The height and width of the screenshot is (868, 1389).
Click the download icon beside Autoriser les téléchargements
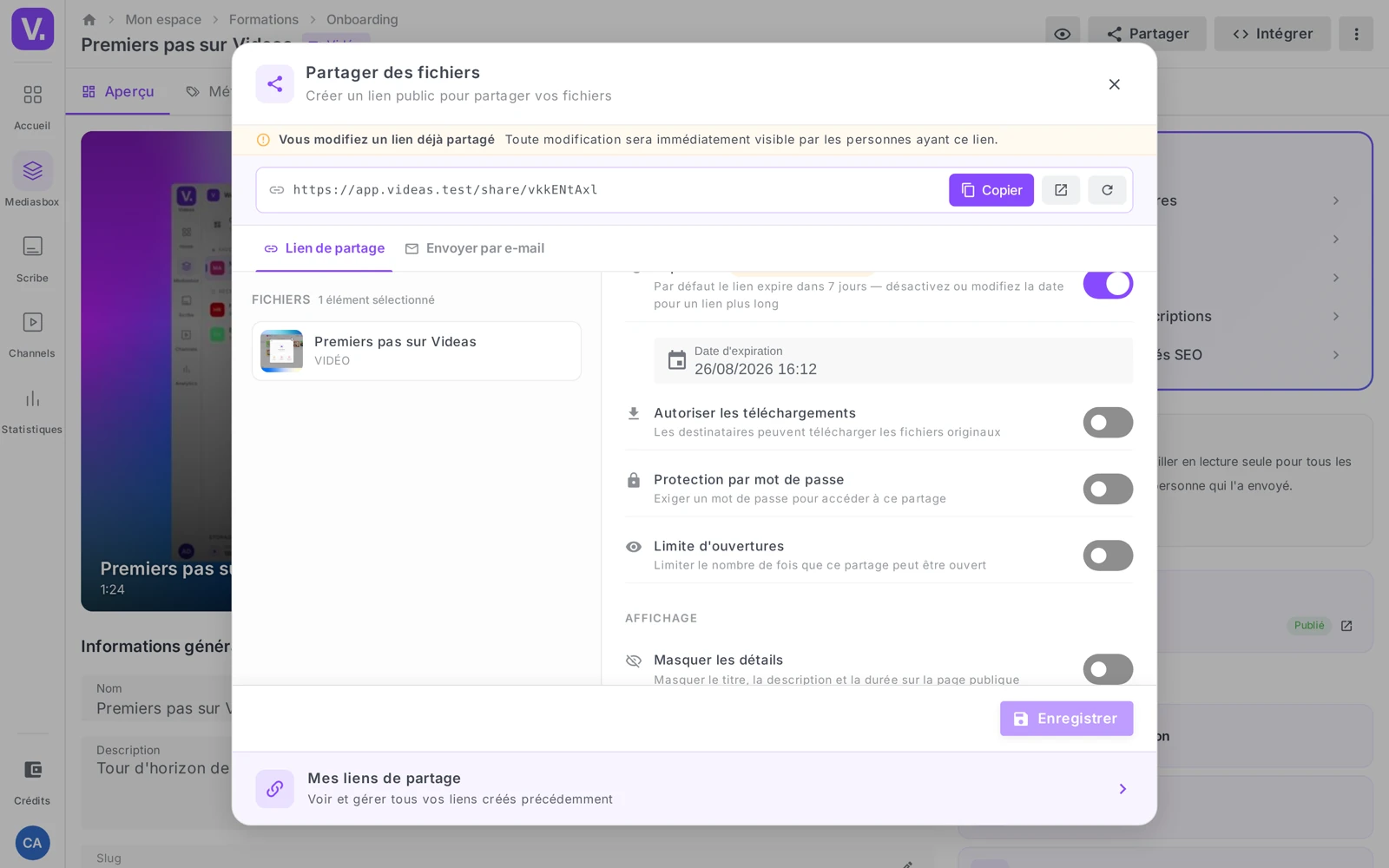coord(634,413)
